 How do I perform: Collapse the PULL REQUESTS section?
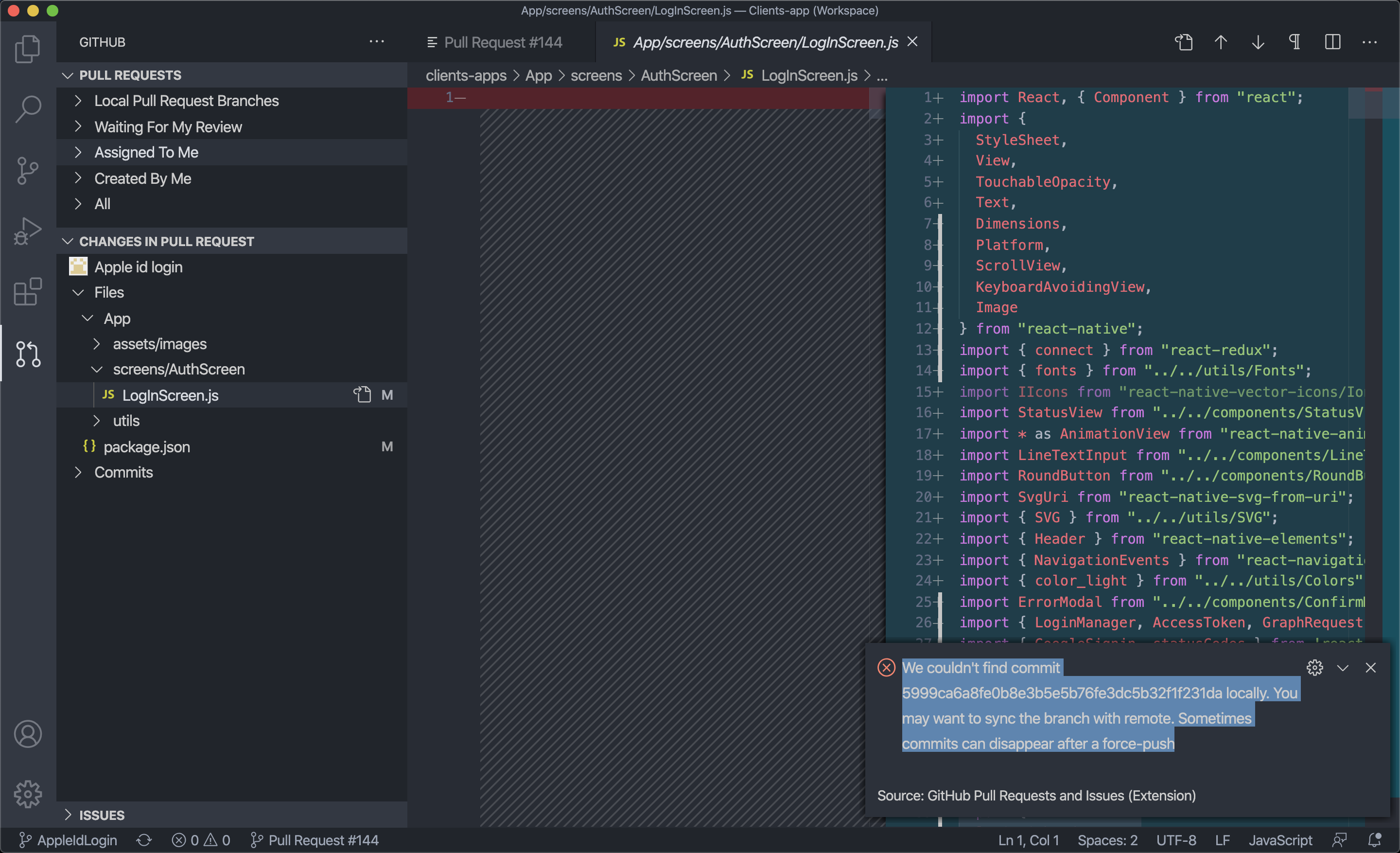232,75
